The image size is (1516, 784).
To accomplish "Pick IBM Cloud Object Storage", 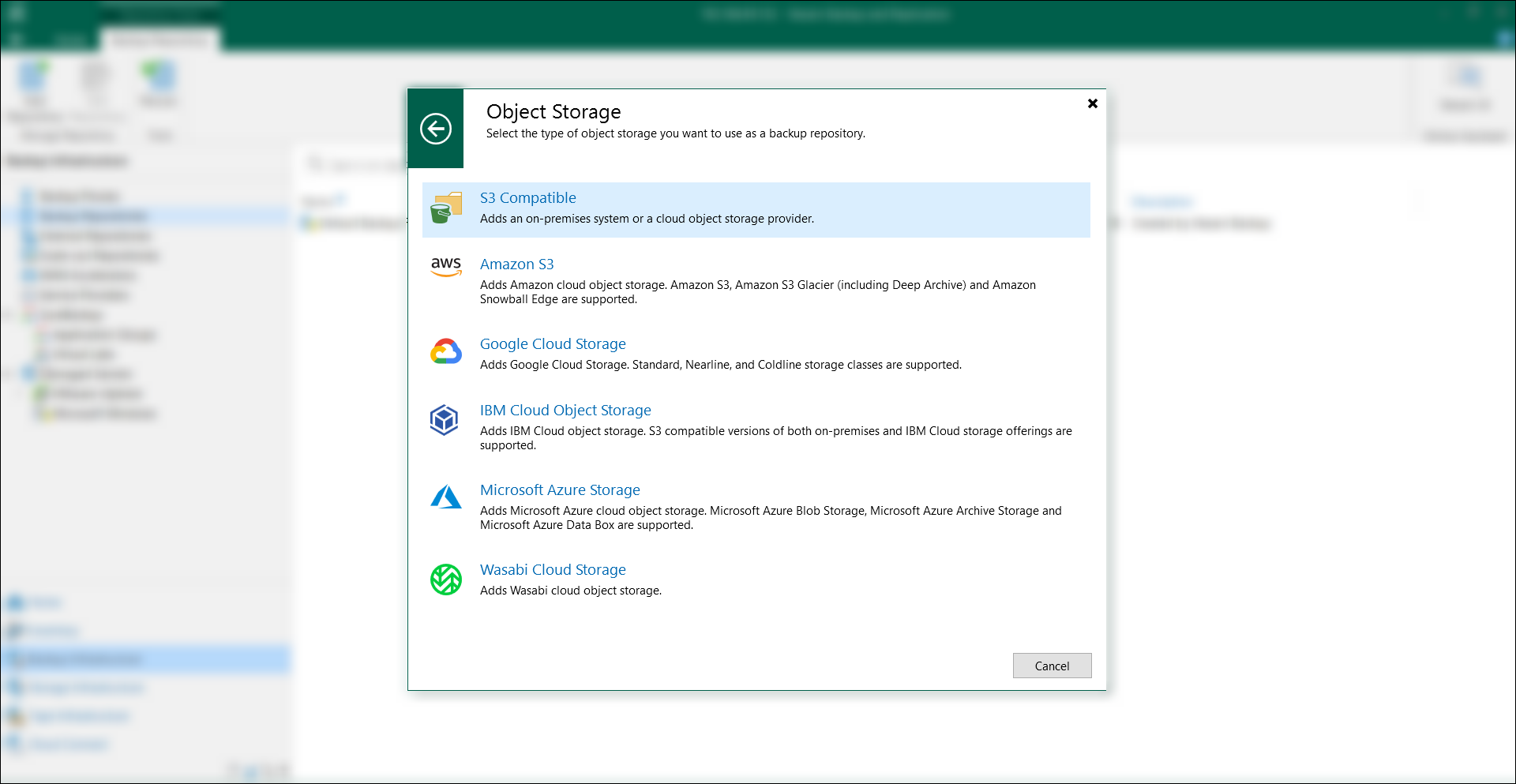I will click(x=565, y=411).
